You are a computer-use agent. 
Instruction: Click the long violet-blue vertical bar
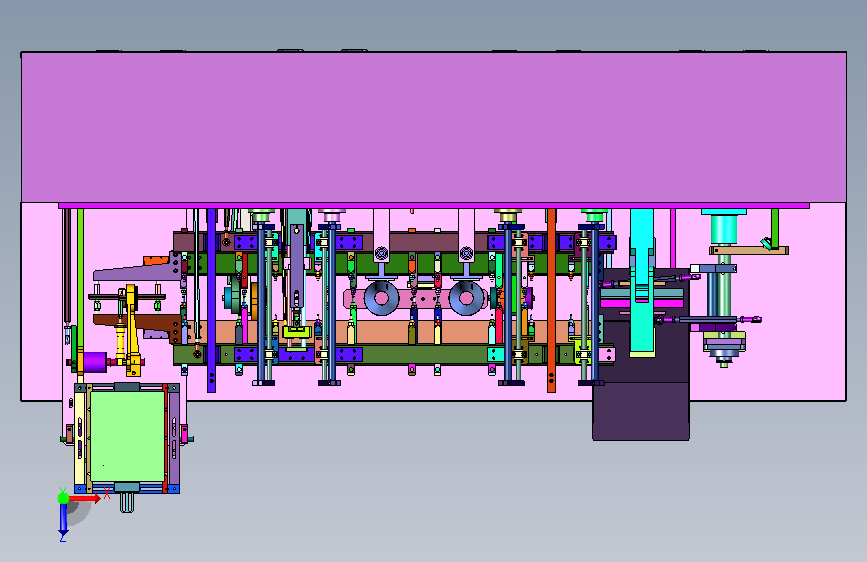click(211, 300)
